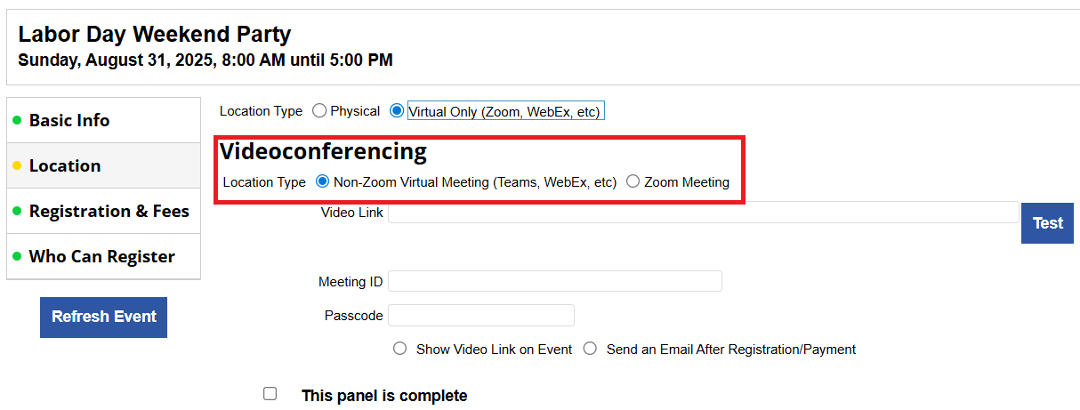Select Send an Email After Registration/Payment
Screen dimensions: 1080x410
(x=590, y=349)
